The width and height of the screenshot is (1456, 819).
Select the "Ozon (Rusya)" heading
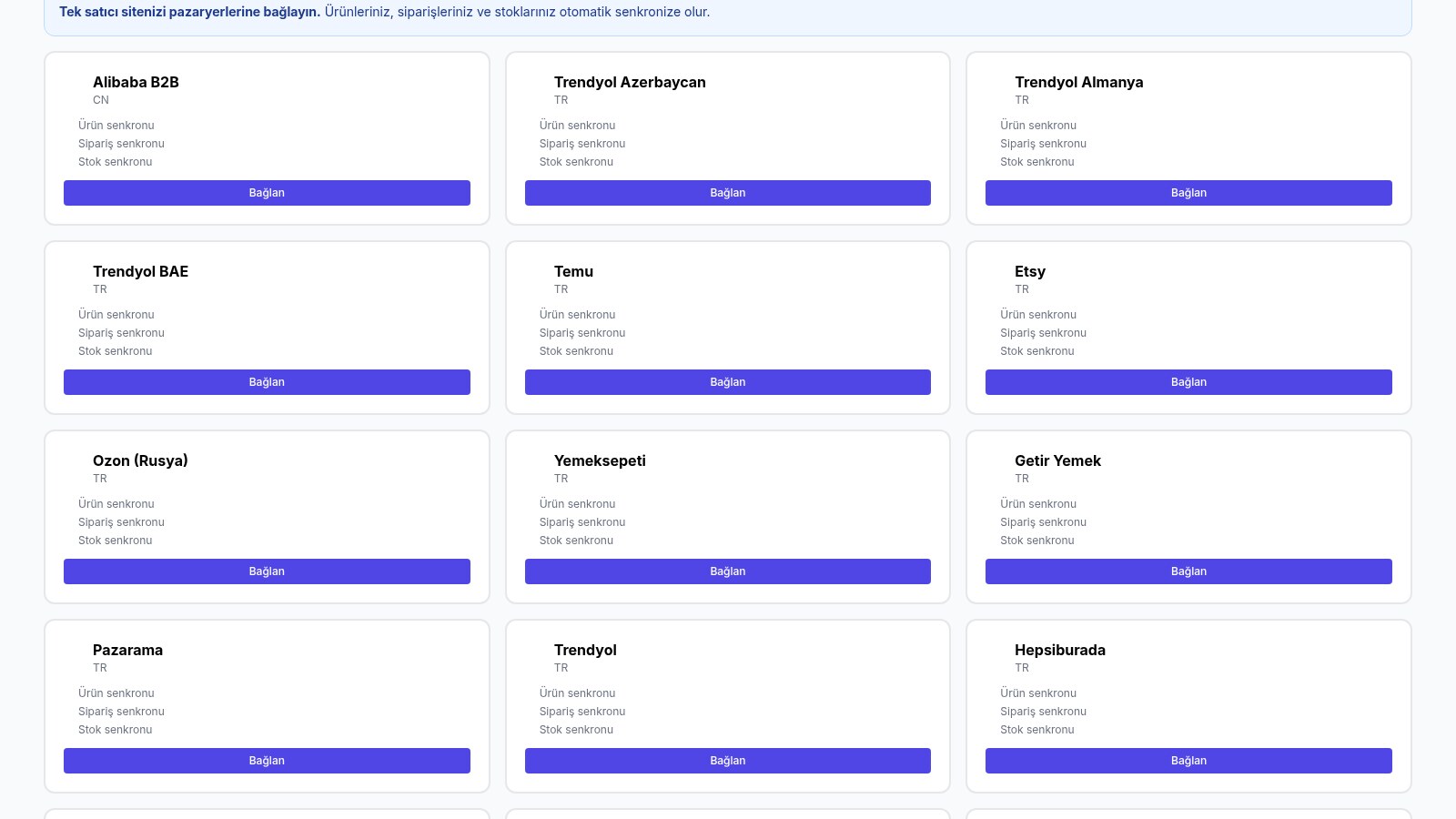click(140, 460)
